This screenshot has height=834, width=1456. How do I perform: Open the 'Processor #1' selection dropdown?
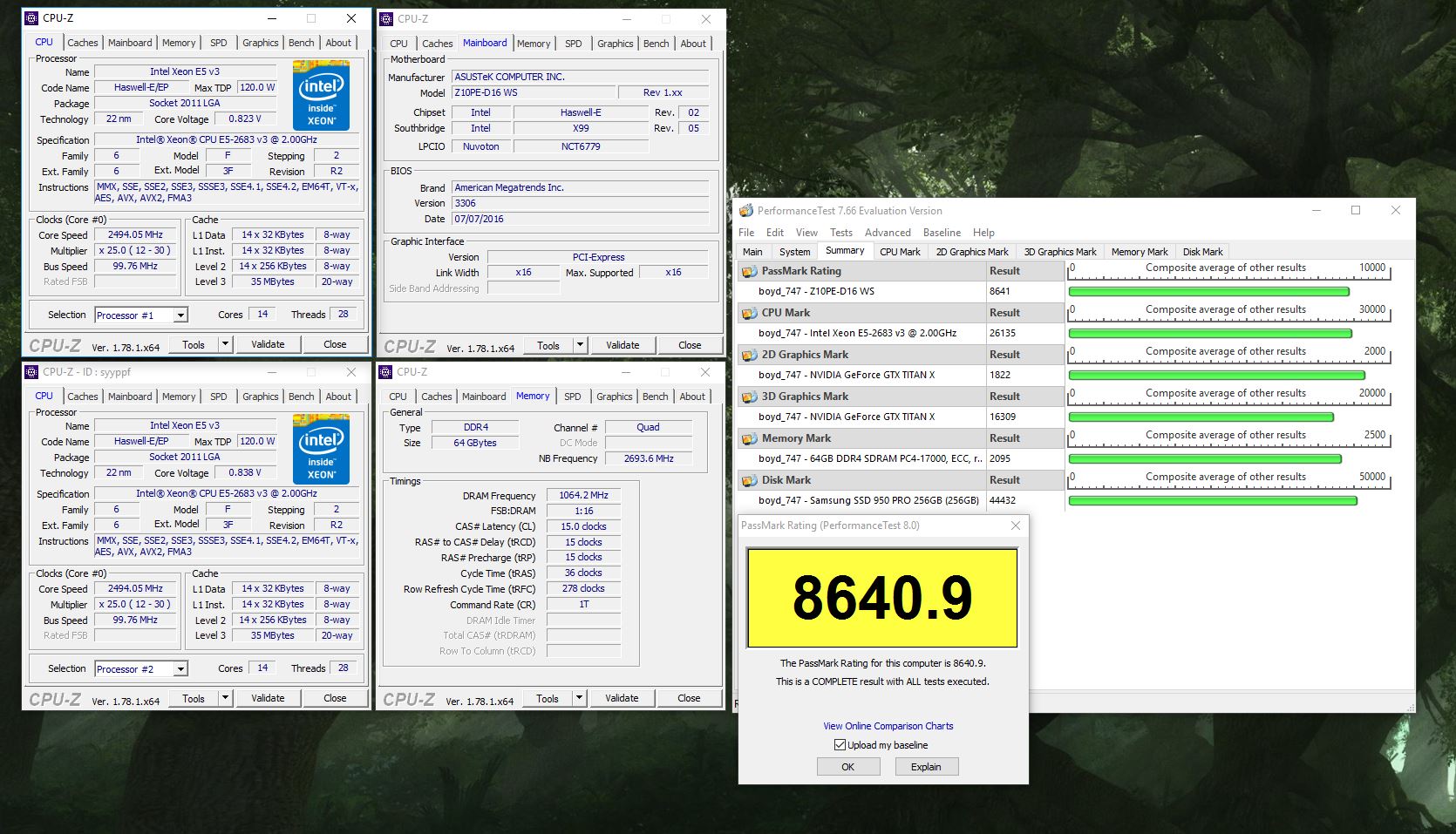(180, 315)
